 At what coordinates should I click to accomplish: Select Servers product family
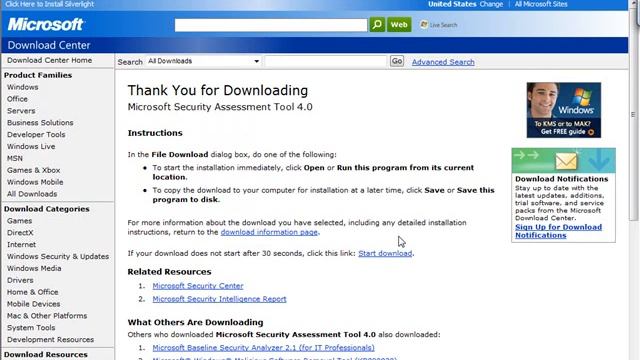(21, 111)
